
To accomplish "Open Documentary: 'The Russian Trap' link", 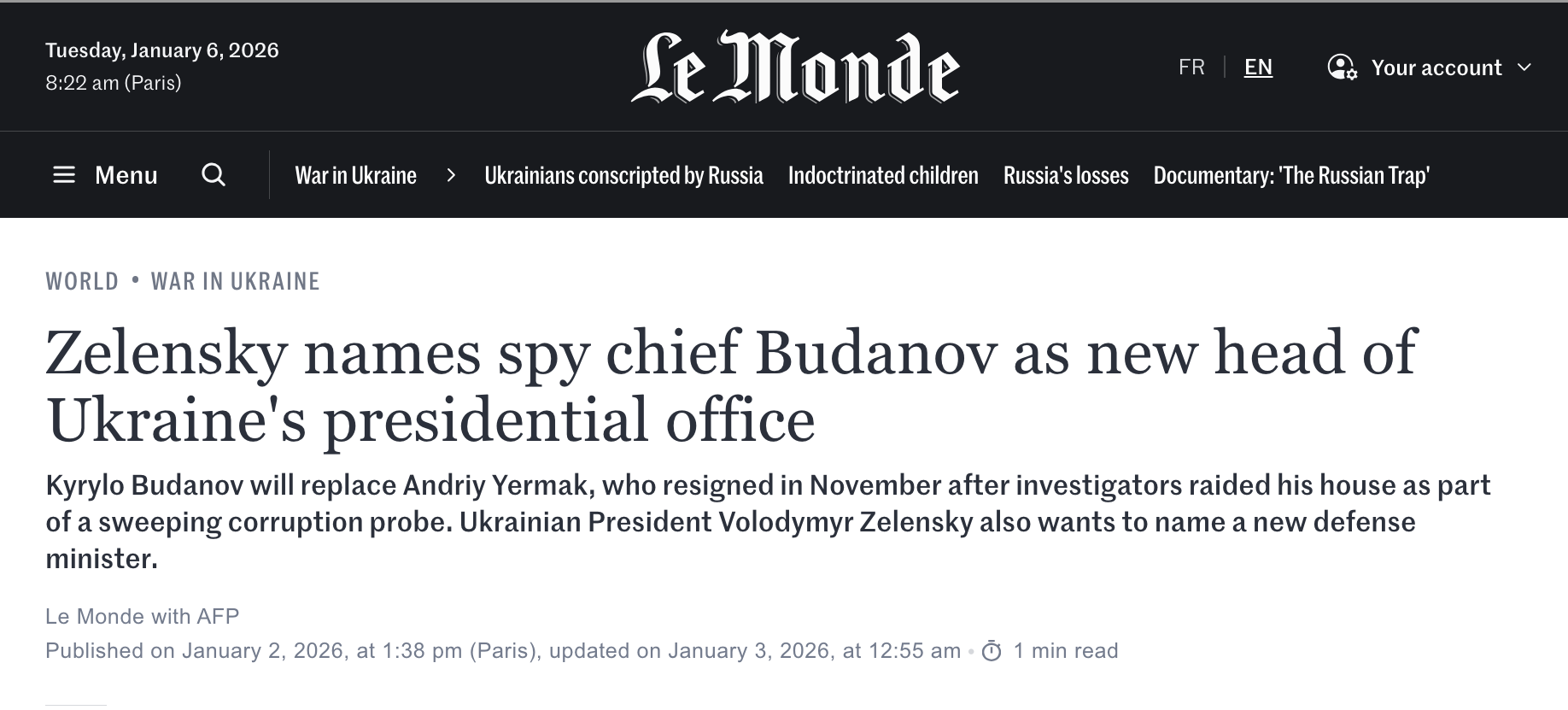I will [1291, 175].
